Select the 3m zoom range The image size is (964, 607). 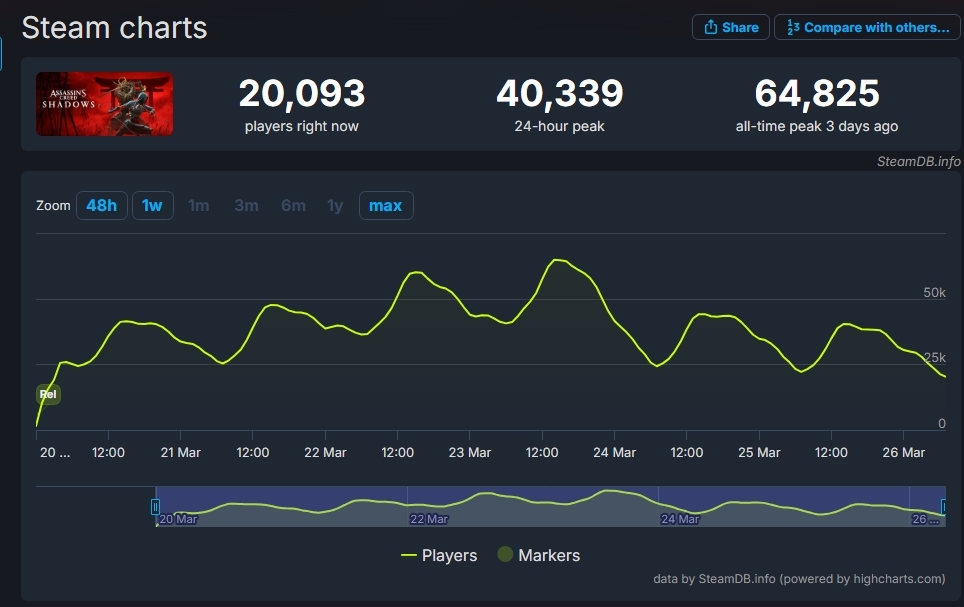[246, 206]
